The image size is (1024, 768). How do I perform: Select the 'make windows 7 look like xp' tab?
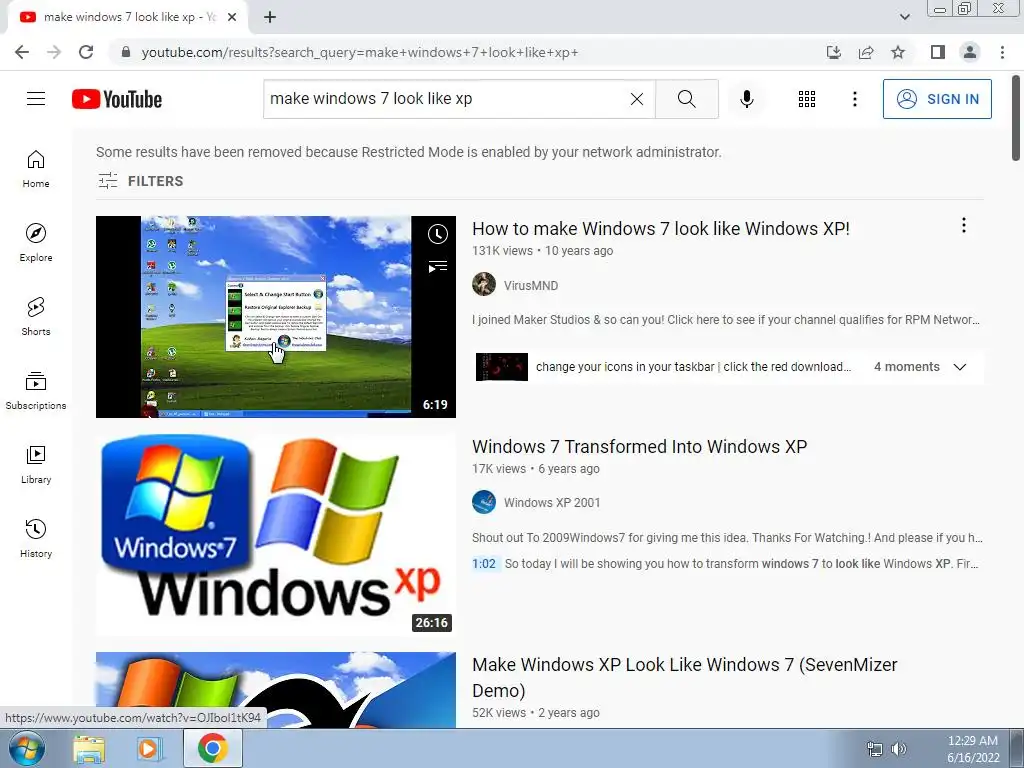click(x=128, y=17)
